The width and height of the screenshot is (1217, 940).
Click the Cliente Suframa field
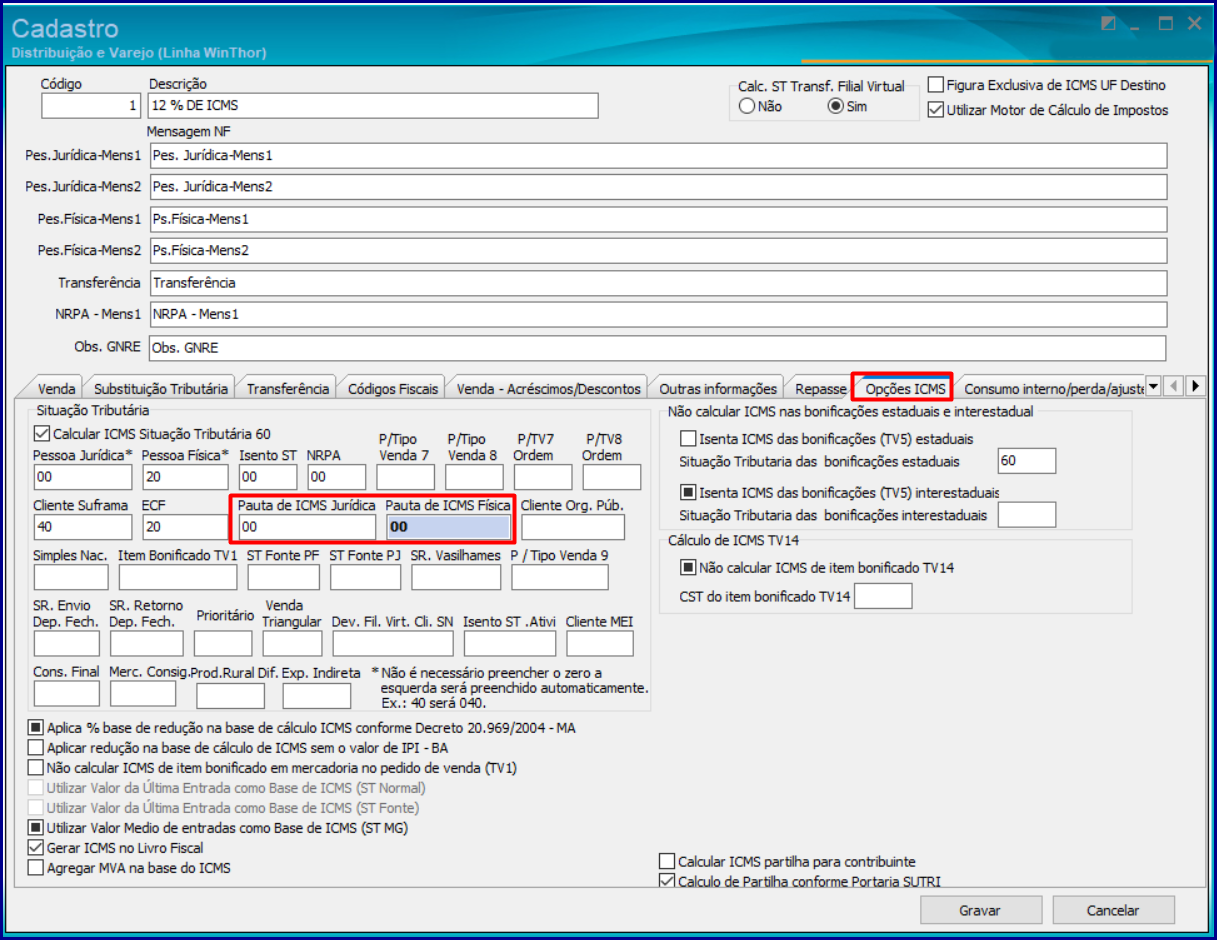[x=82, y=527]
